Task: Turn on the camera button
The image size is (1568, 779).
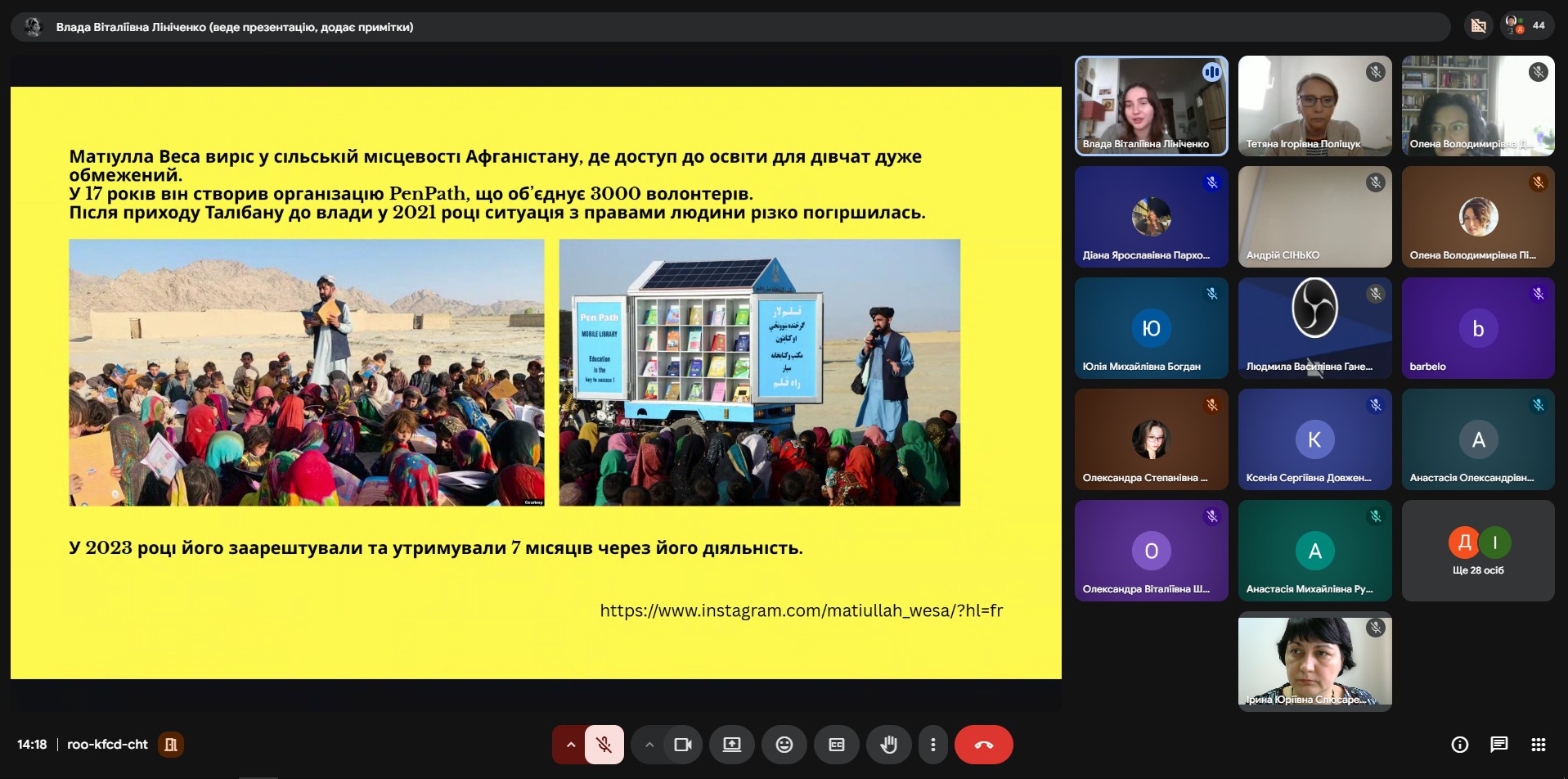Action: click(682, 745)
